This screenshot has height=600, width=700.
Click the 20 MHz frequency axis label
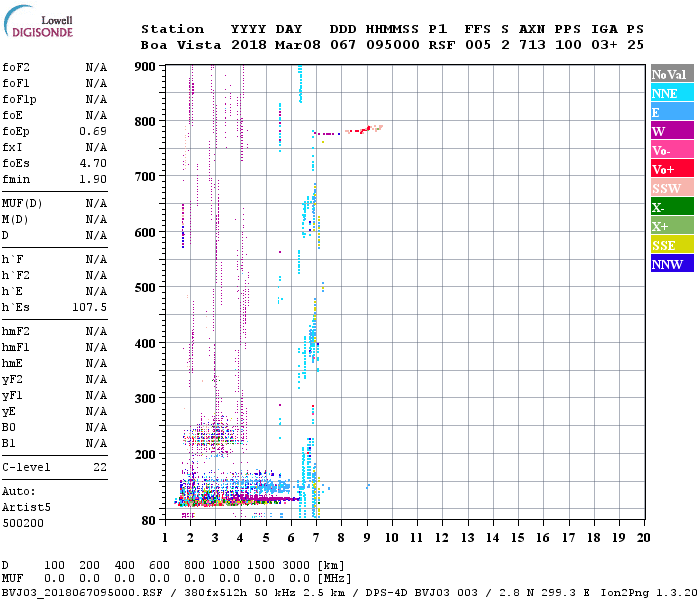pyautogui.click(x=643, y=538)
